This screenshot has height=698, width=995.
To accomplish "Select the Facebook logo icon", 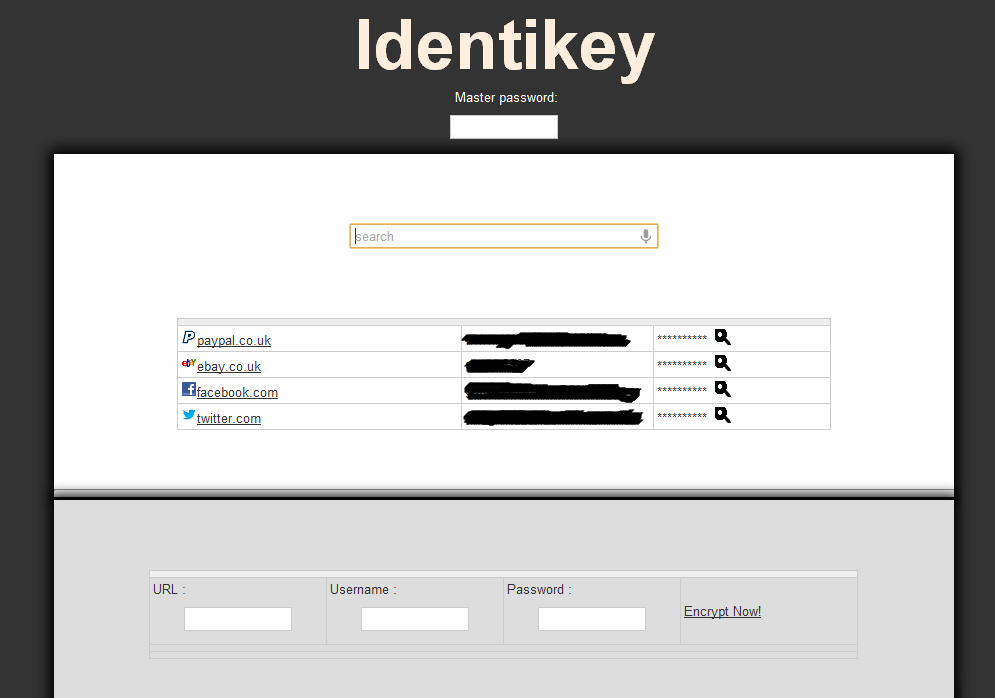I will click(188, 390).
